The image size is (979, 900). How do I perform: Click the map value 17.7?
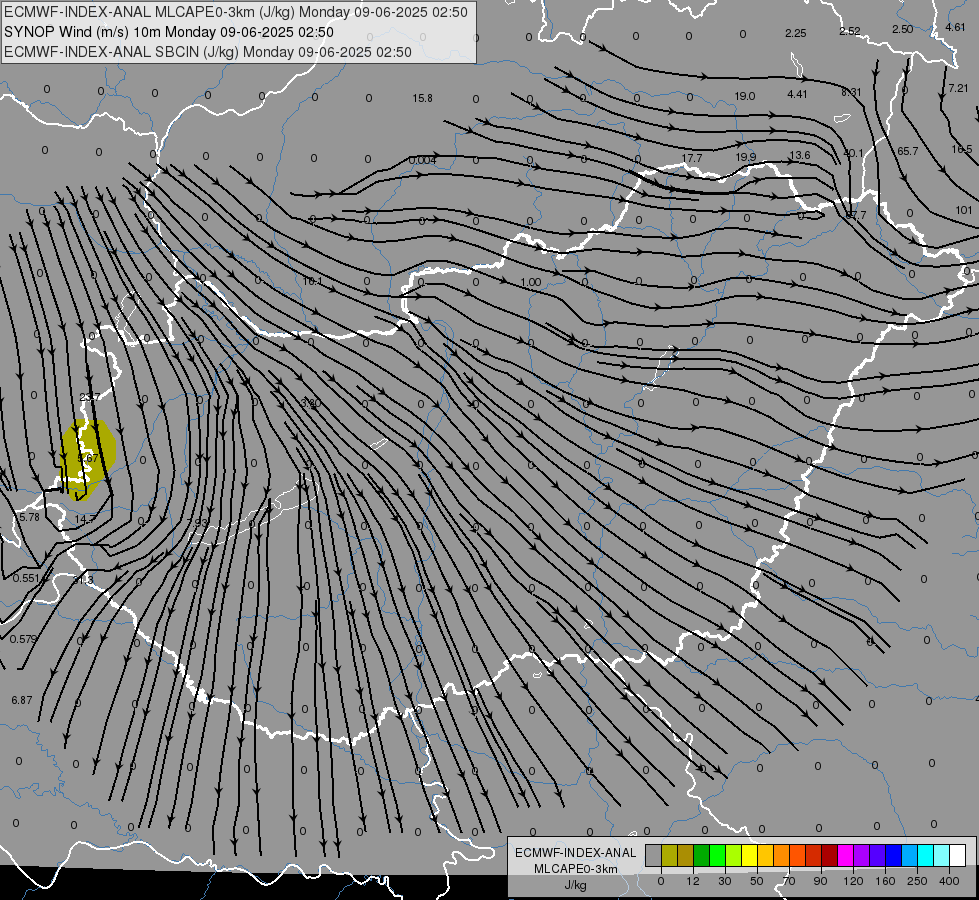click(x=692, y=159)
